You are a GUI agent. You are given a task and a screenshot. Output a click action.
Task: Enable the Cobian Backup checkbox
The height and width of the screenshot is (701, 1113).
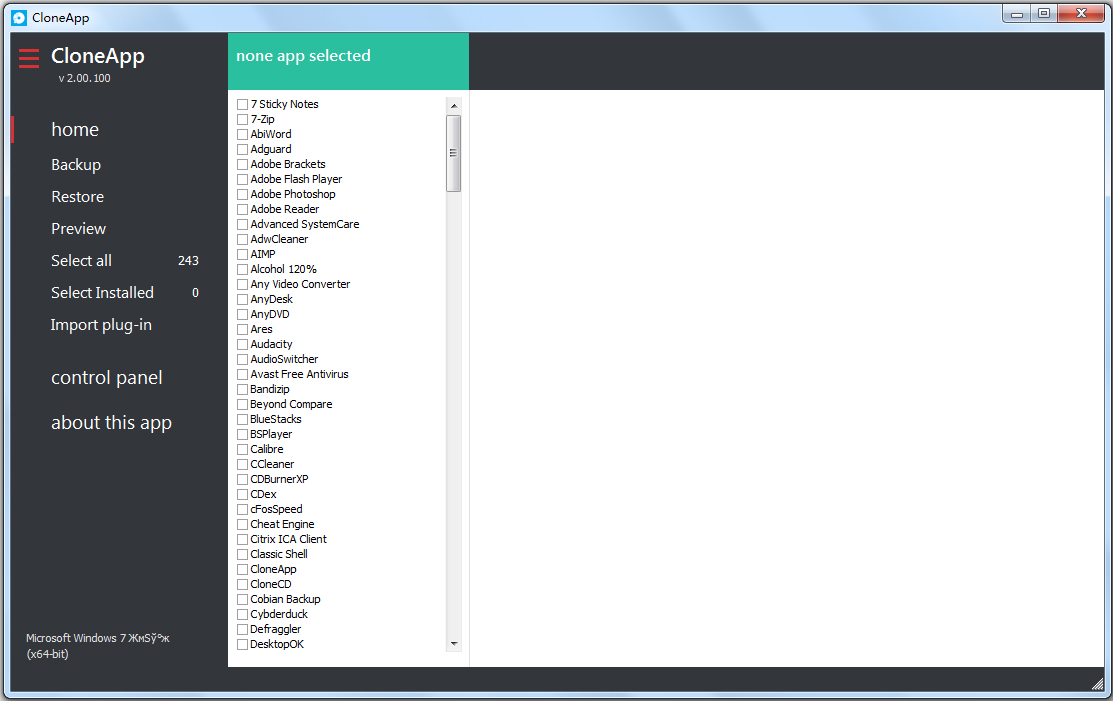(243, 600)
